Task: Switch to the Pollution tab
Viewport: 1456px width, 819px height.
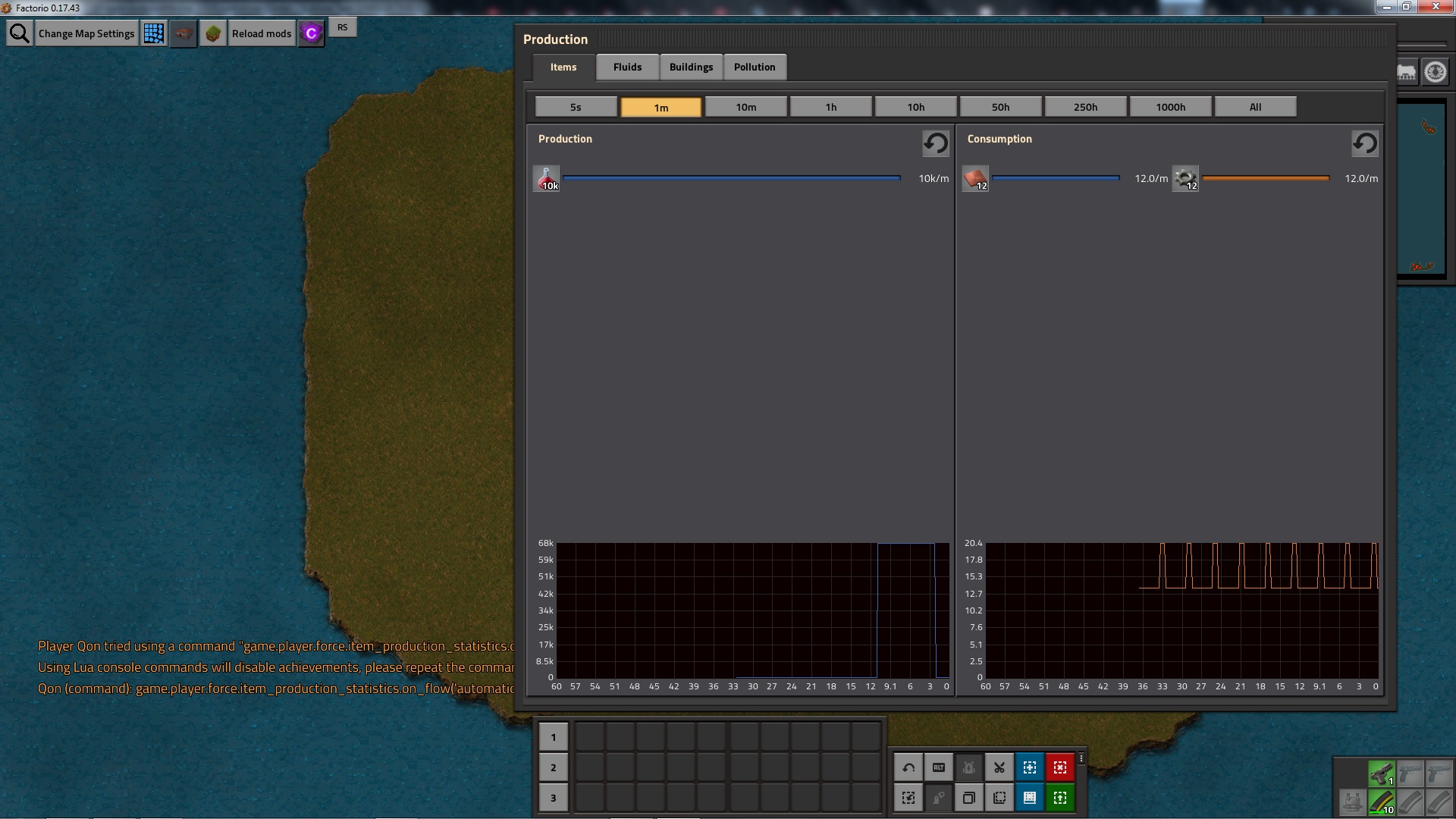Action: coord(754,67)
